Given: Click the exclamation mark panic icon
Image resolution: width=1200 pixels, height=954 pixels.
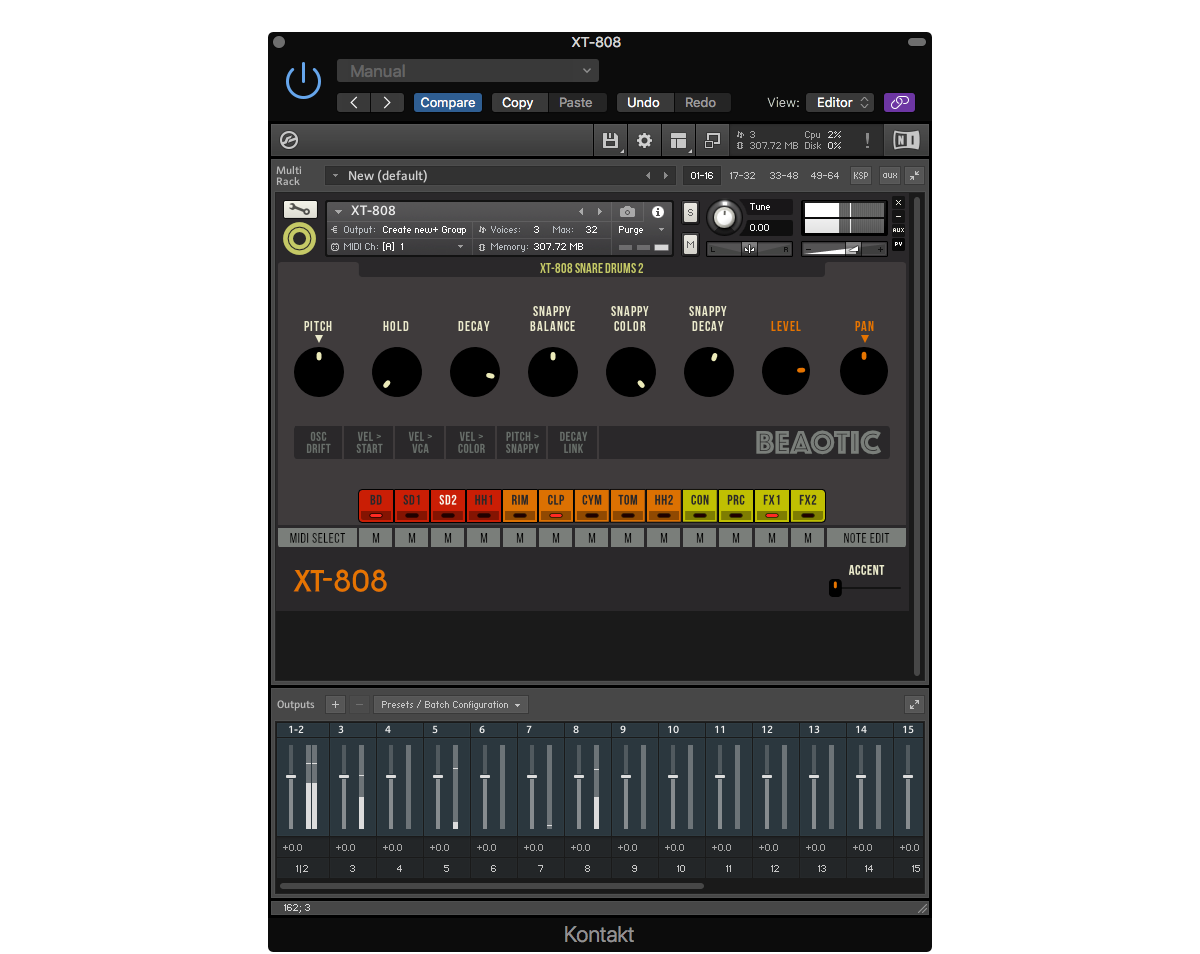Looking at the screenshot, I should [868, 141].
